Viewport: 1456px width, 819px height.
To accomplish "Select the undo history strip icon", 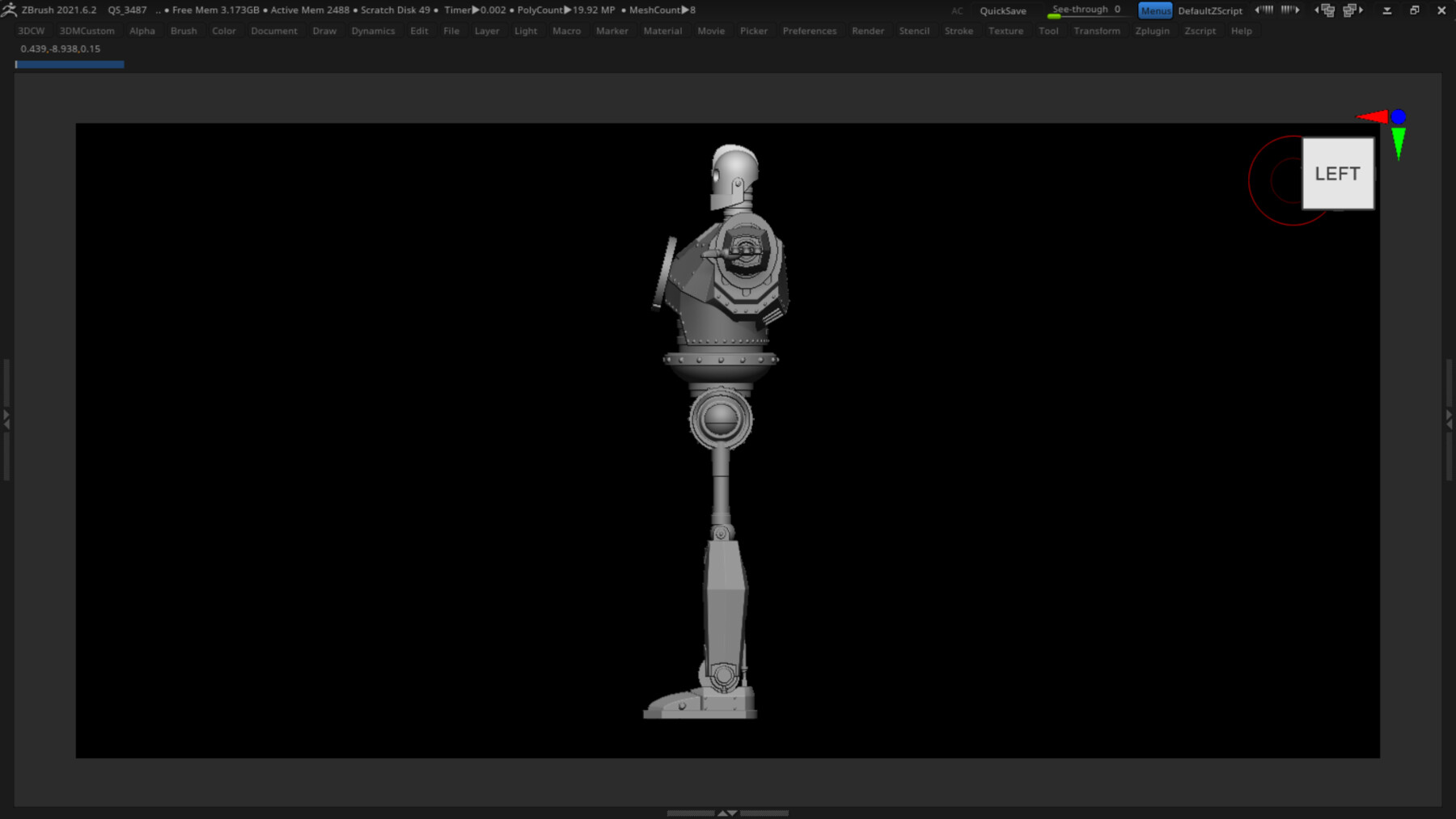I will tap(1264, 10).
